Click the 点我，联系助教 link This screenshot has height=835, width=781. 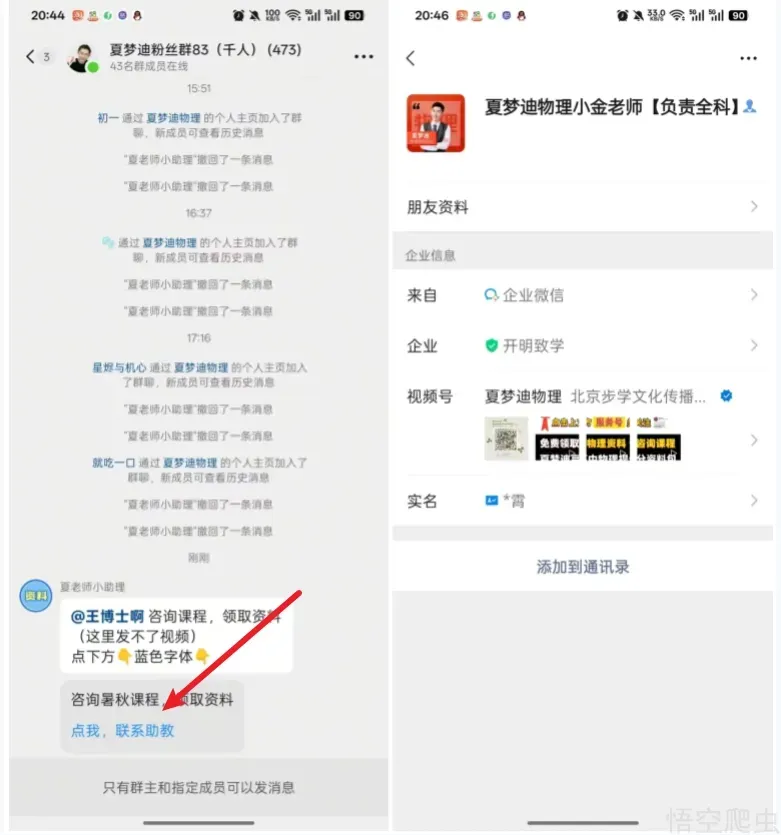122,731
